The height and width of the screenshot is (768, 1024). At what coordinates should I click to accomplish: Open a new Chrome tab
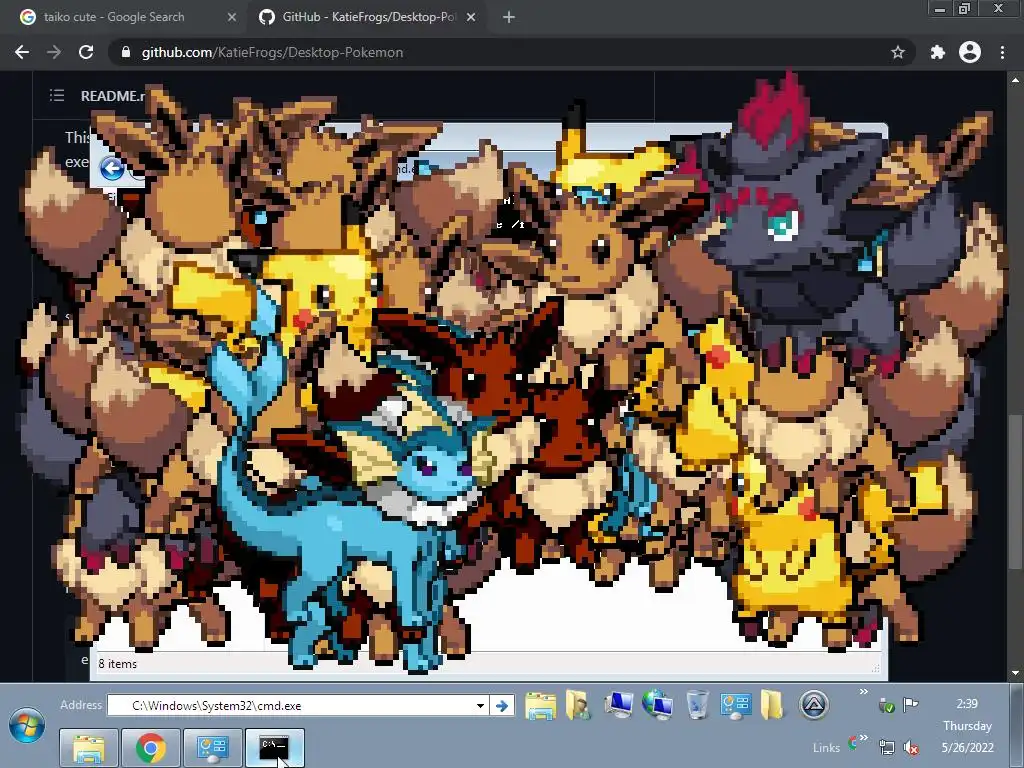click(x=509, y=17)
